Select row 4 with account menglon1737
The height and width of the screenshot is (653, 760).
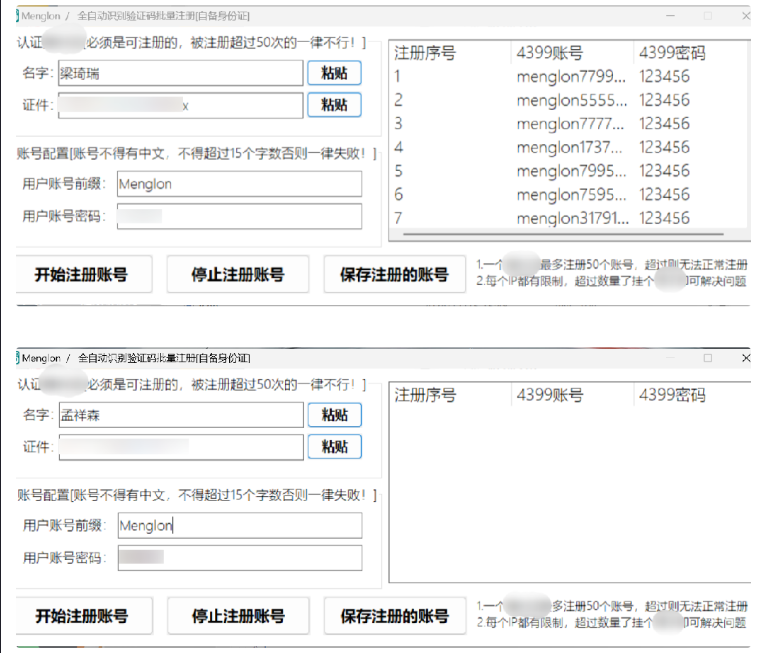tap(570, 147)
